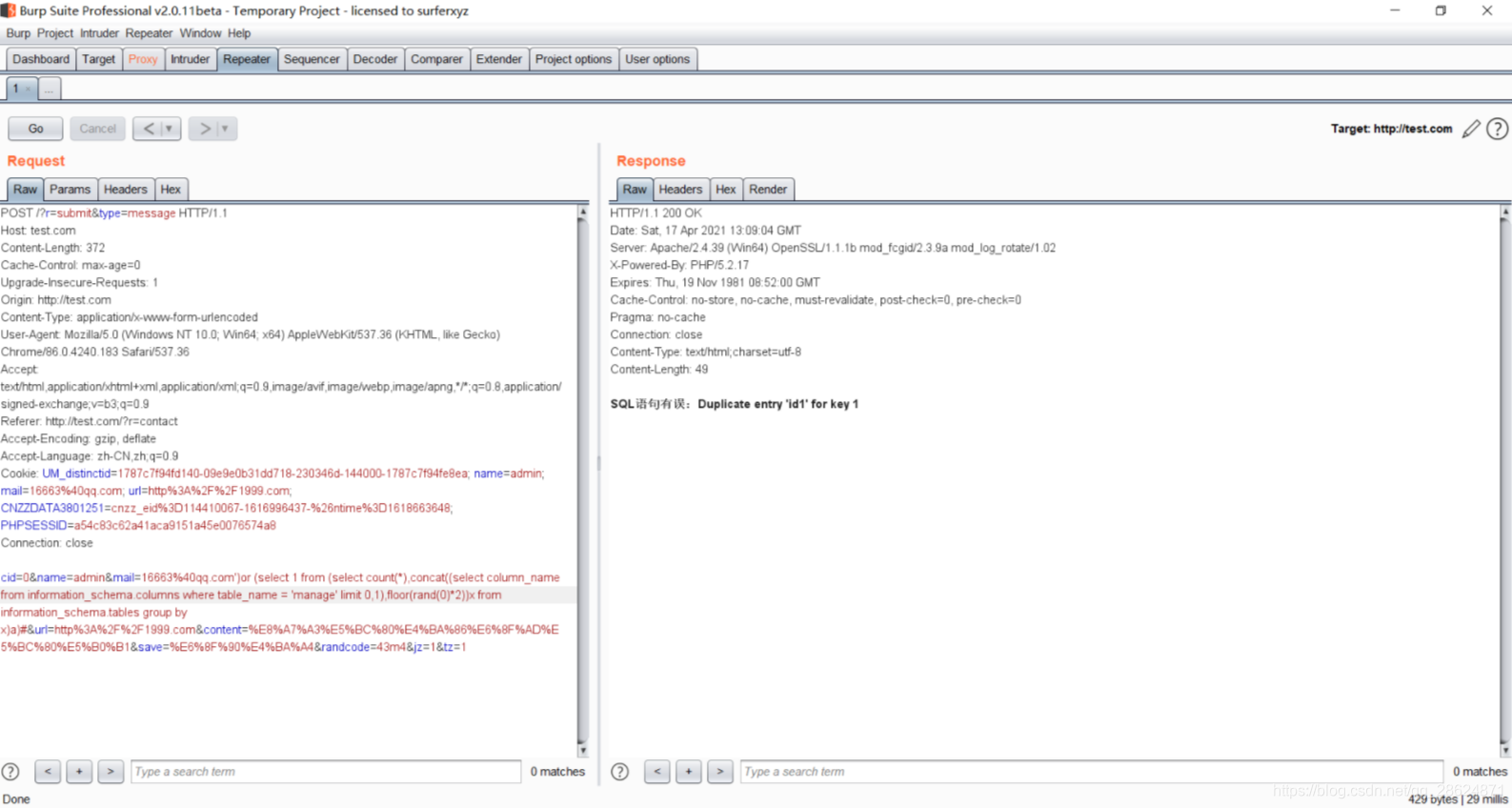Open response search help icon
This screenshot has width=1512, height=808.
[x=619, y=772]
